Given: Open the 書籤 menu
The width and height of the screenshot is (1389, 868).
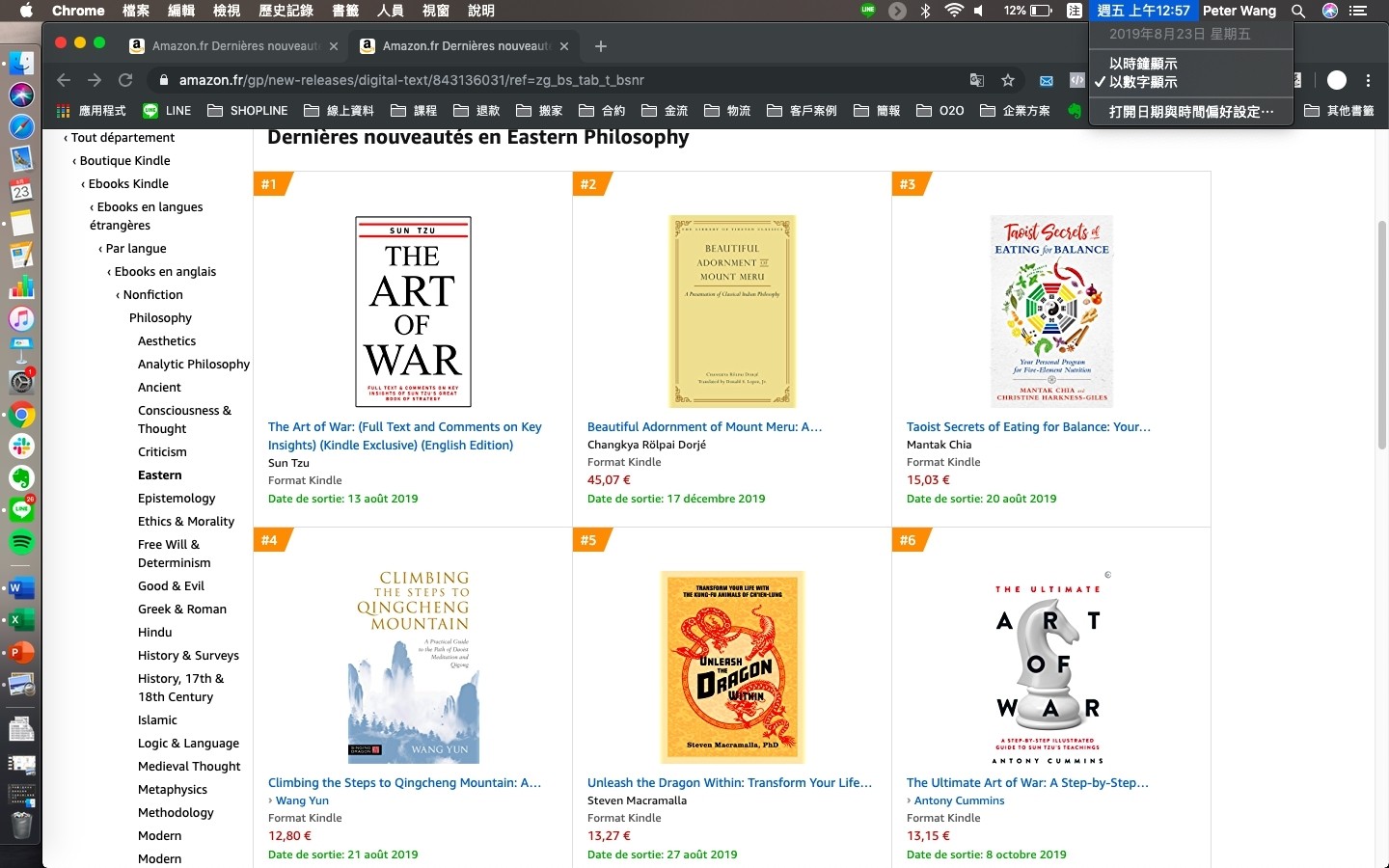Looking at the screenshot, I should [x=344, y=11].
